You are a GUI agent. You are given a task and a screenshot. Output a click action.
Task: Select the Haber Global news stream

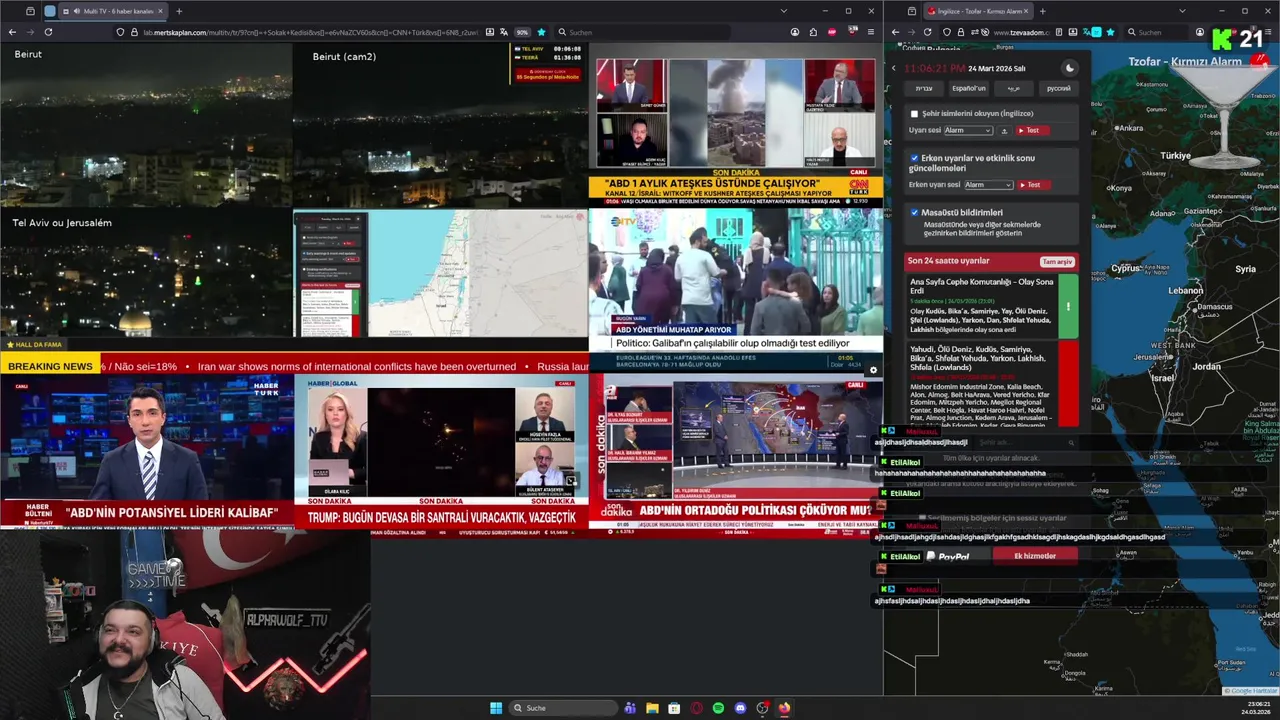coord(440,455)
